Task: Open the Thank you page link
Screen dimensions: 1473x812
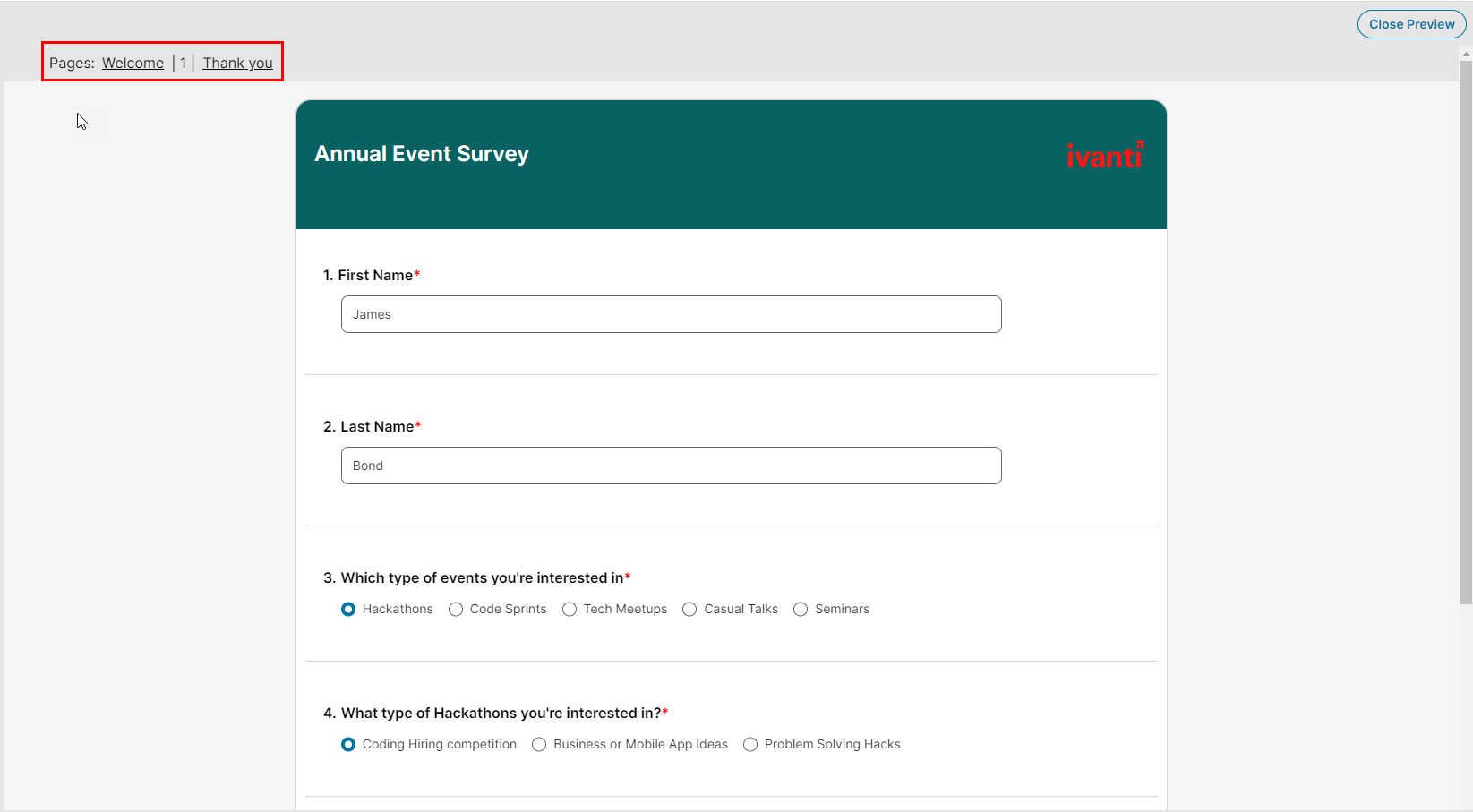Action: (x=237, y=63)
